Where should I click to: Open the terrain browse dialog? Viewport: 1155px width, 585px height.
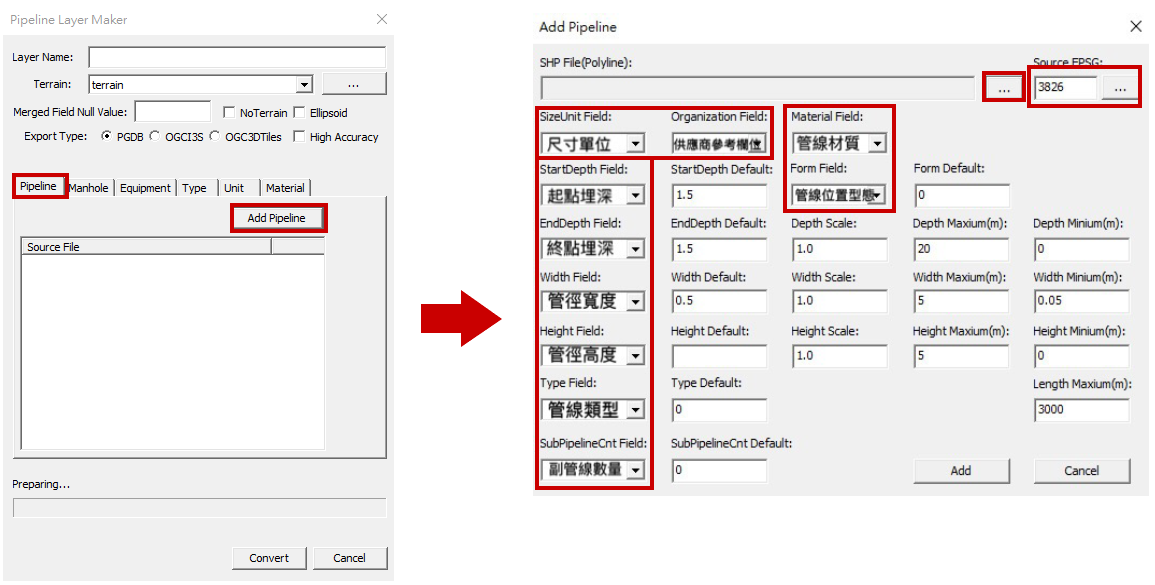(353, 84)
